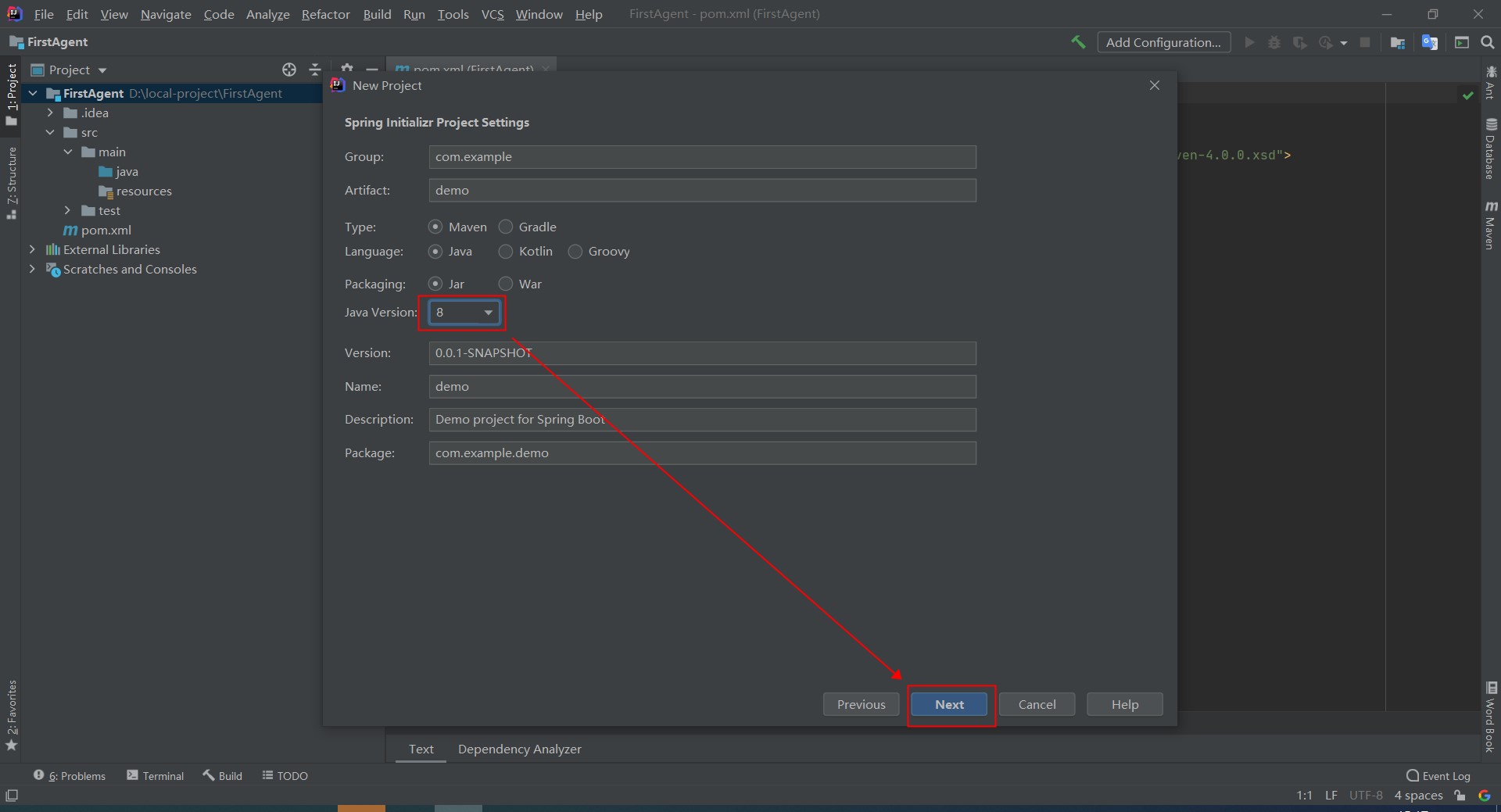Expand Scratches and Consoles node
Viewport: 1501px width, 812px height.
32,269
